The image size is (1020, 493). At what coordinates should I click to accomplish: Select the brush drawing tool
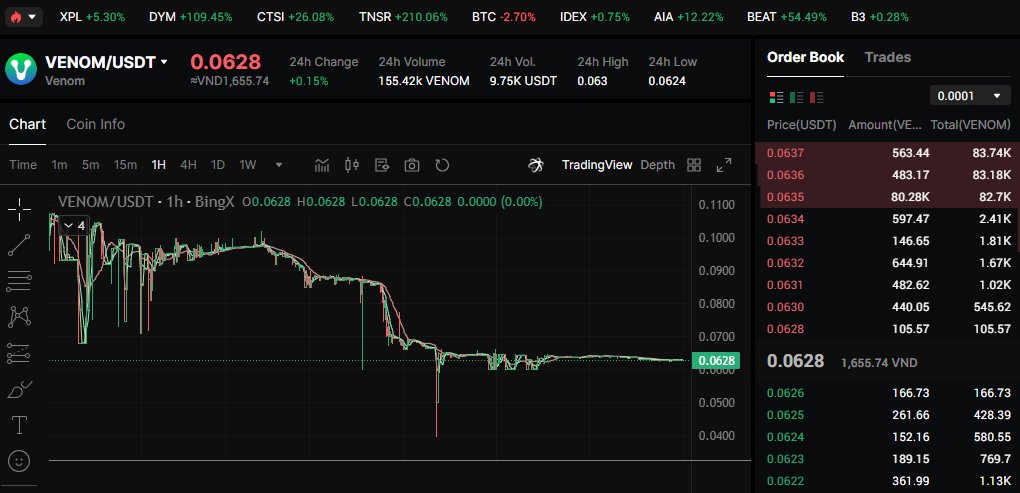point(20,389)
